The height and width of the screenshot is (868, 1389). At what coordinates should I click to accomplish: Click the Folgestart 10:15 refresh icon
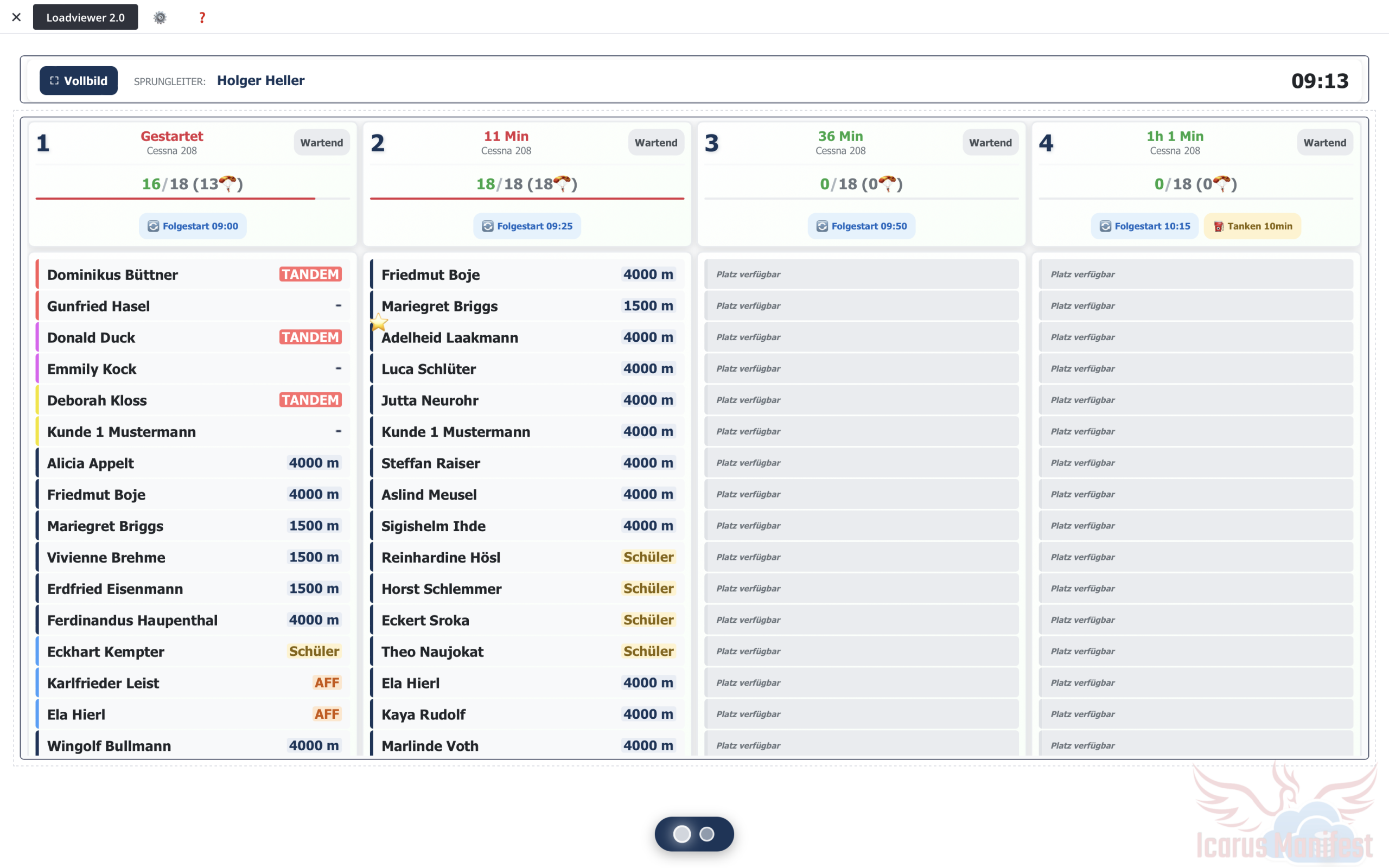pyautogui.click(x=1105, y=226)
